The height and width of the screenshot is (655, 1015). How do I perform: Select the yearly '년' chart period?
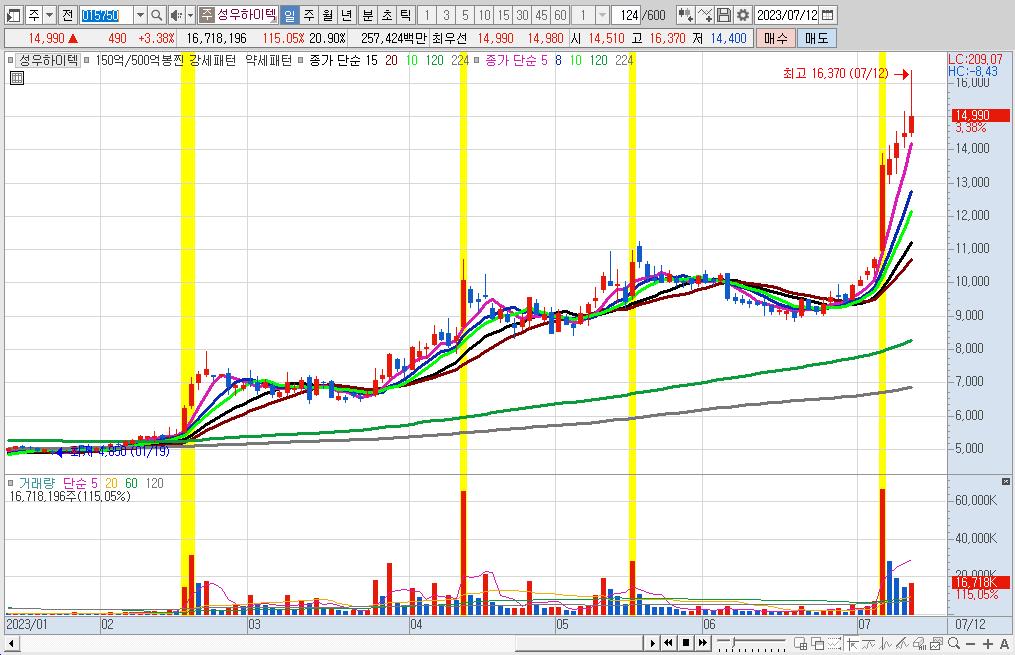[x=347, y=15]
